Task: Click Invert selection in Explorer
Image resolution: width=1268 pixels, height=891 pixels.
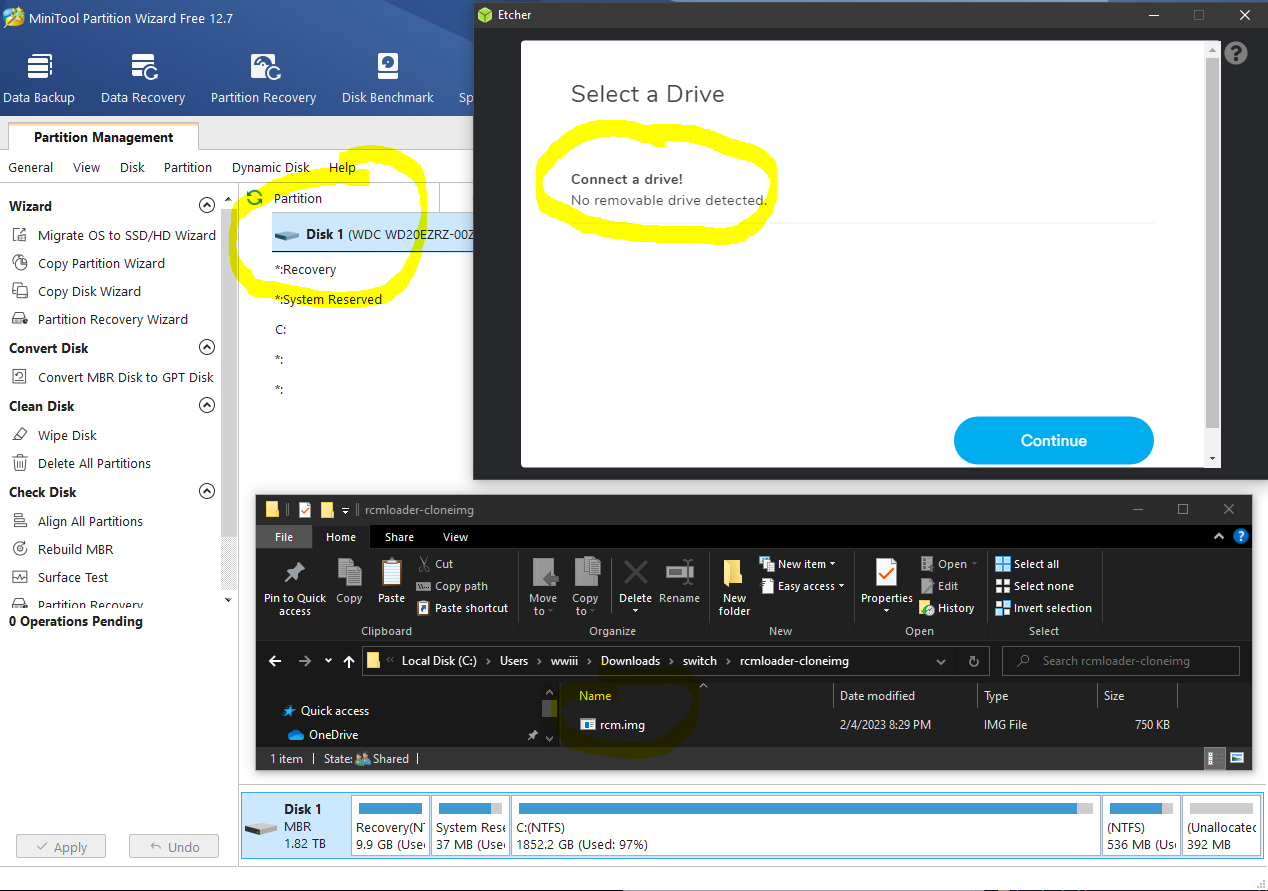Action: (1043, 608)
